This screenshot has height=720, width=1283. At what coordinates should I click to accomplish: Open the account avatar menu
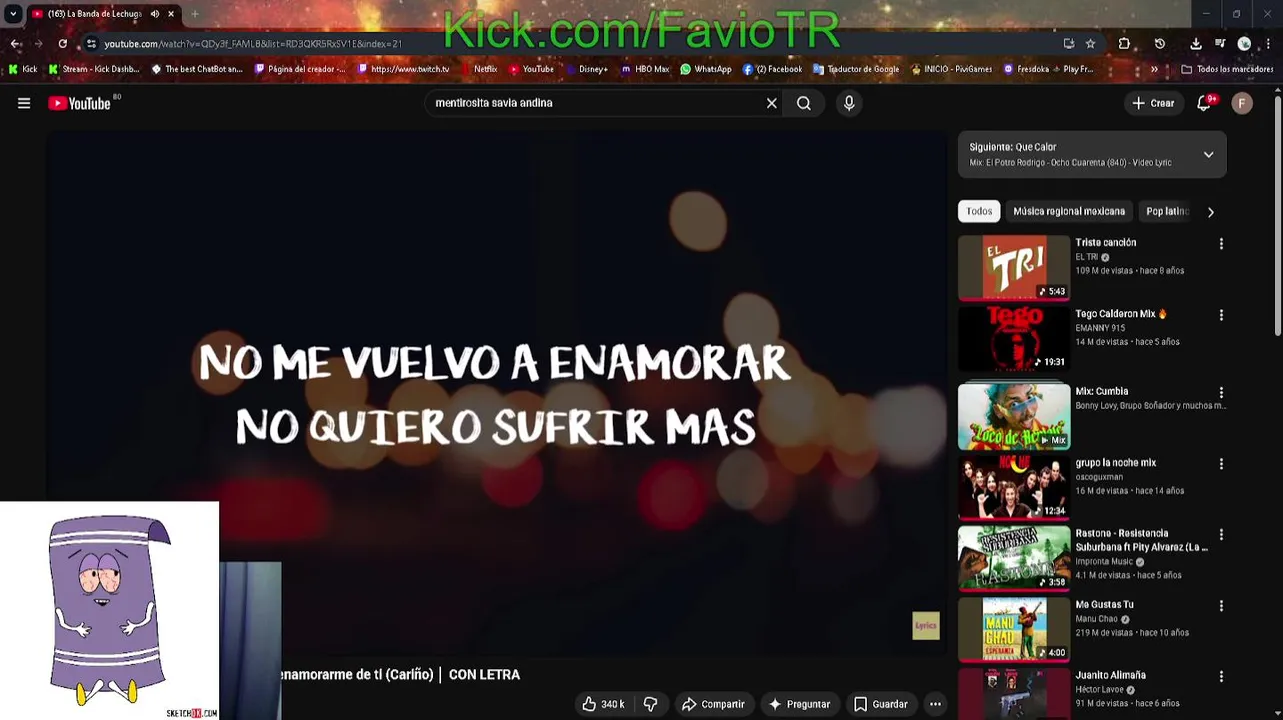[1242, 103]
